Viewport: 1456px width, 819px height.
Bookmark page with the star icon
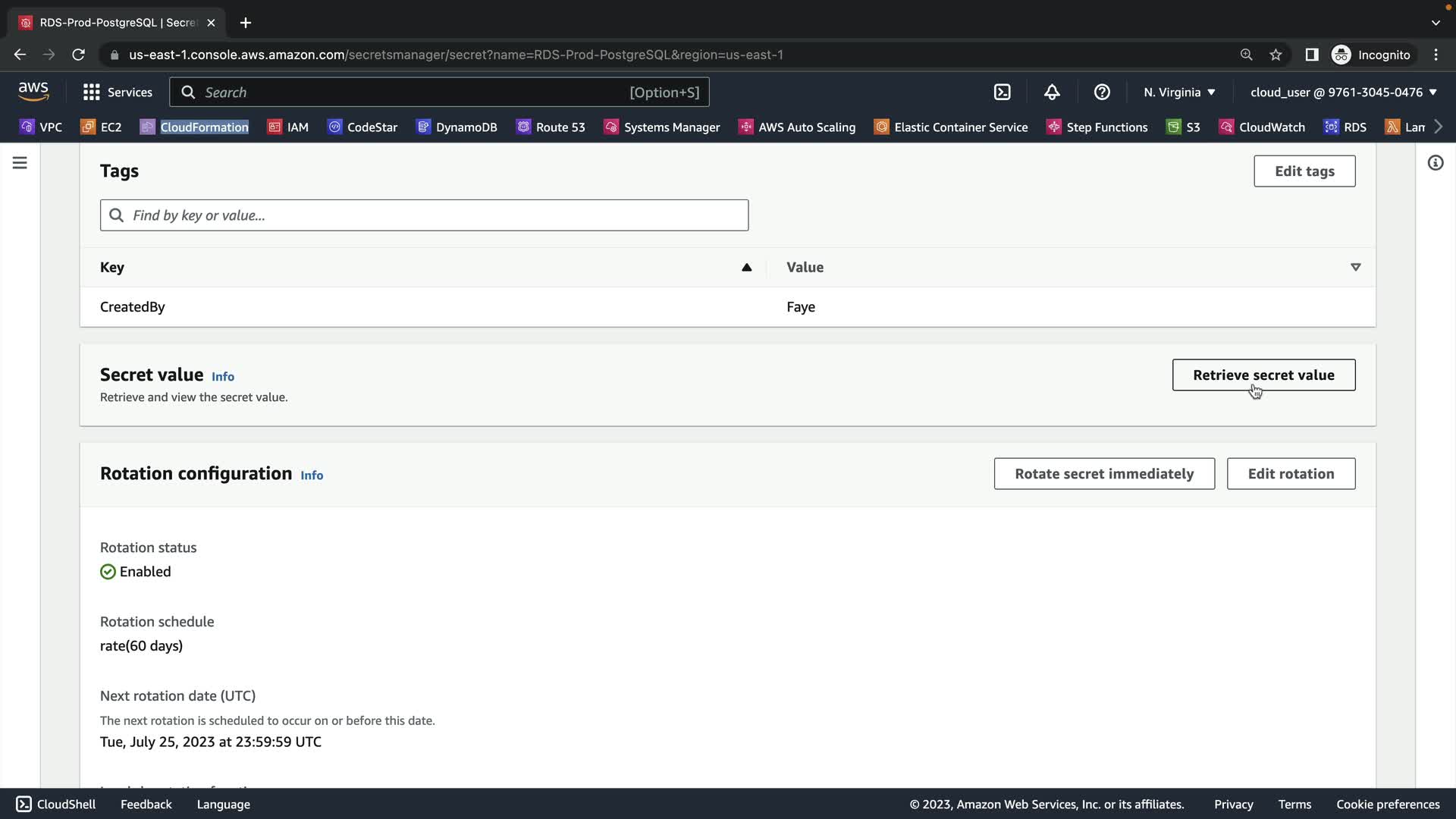click(x=1276, y=55)
